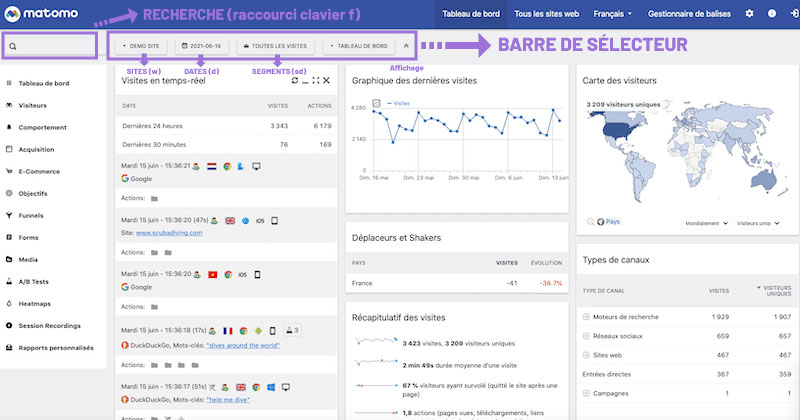The width and height of the screenshot is (800, 420).
Task: Select Rapports personnalisés in the sidebar
Action: coord(56,348)
